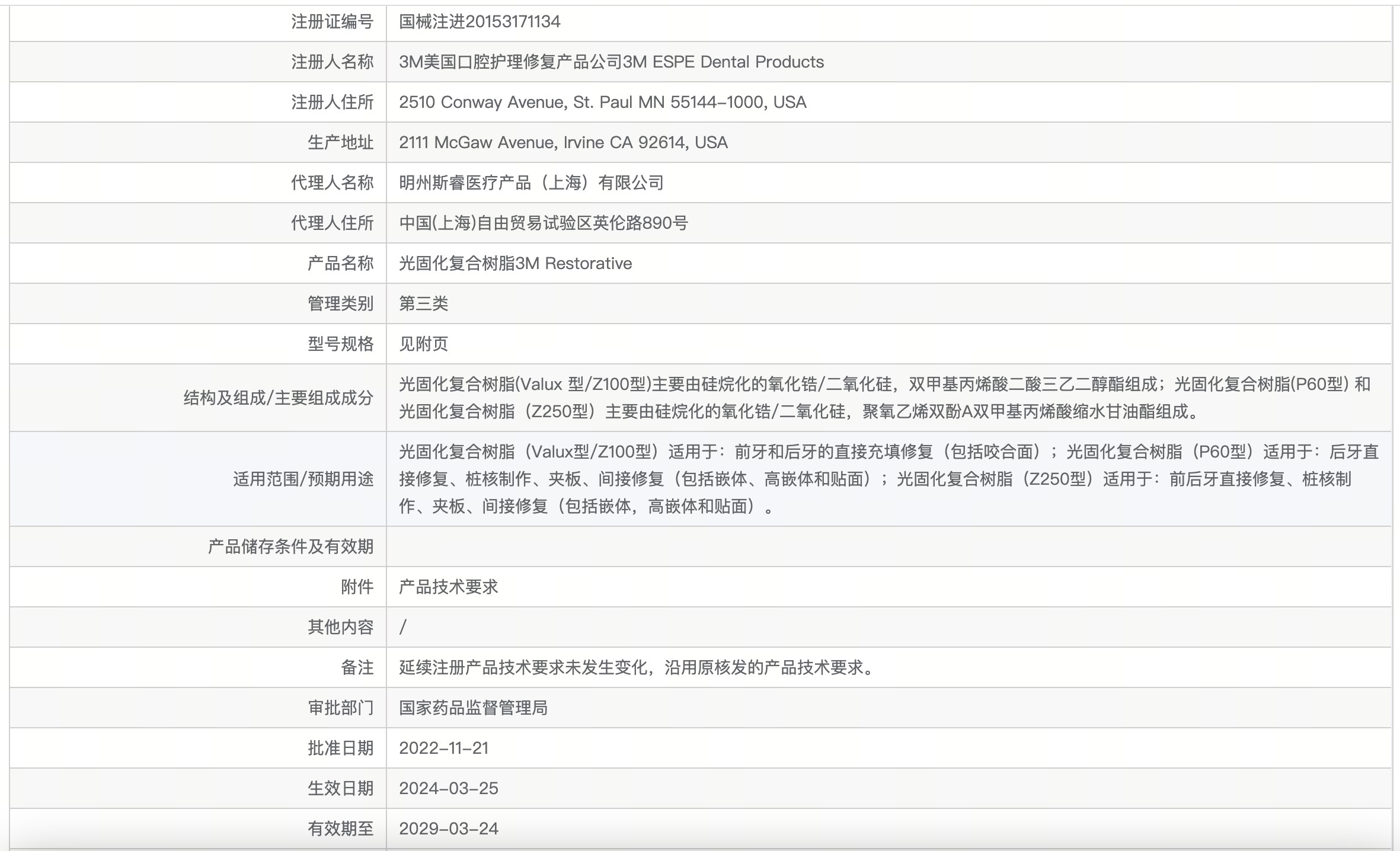
Task: Select agent name 明州斯睿医疗产品（上海）有限公司
Action: (x=531, y=183)
